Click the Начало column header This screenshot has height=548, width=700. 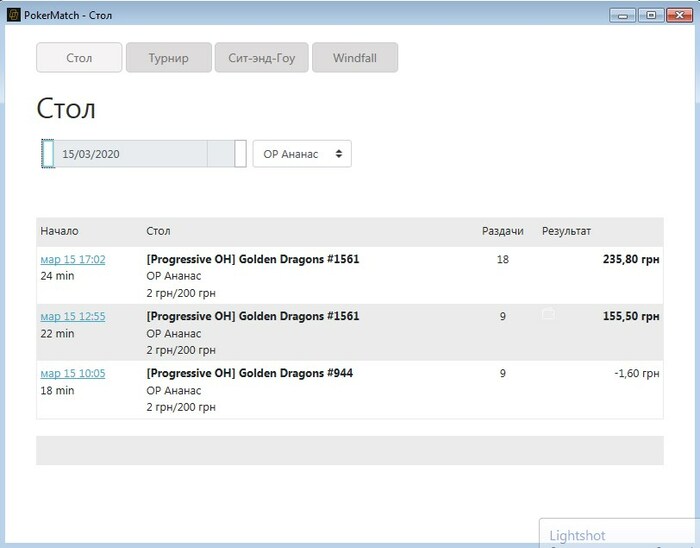point(59,231)
